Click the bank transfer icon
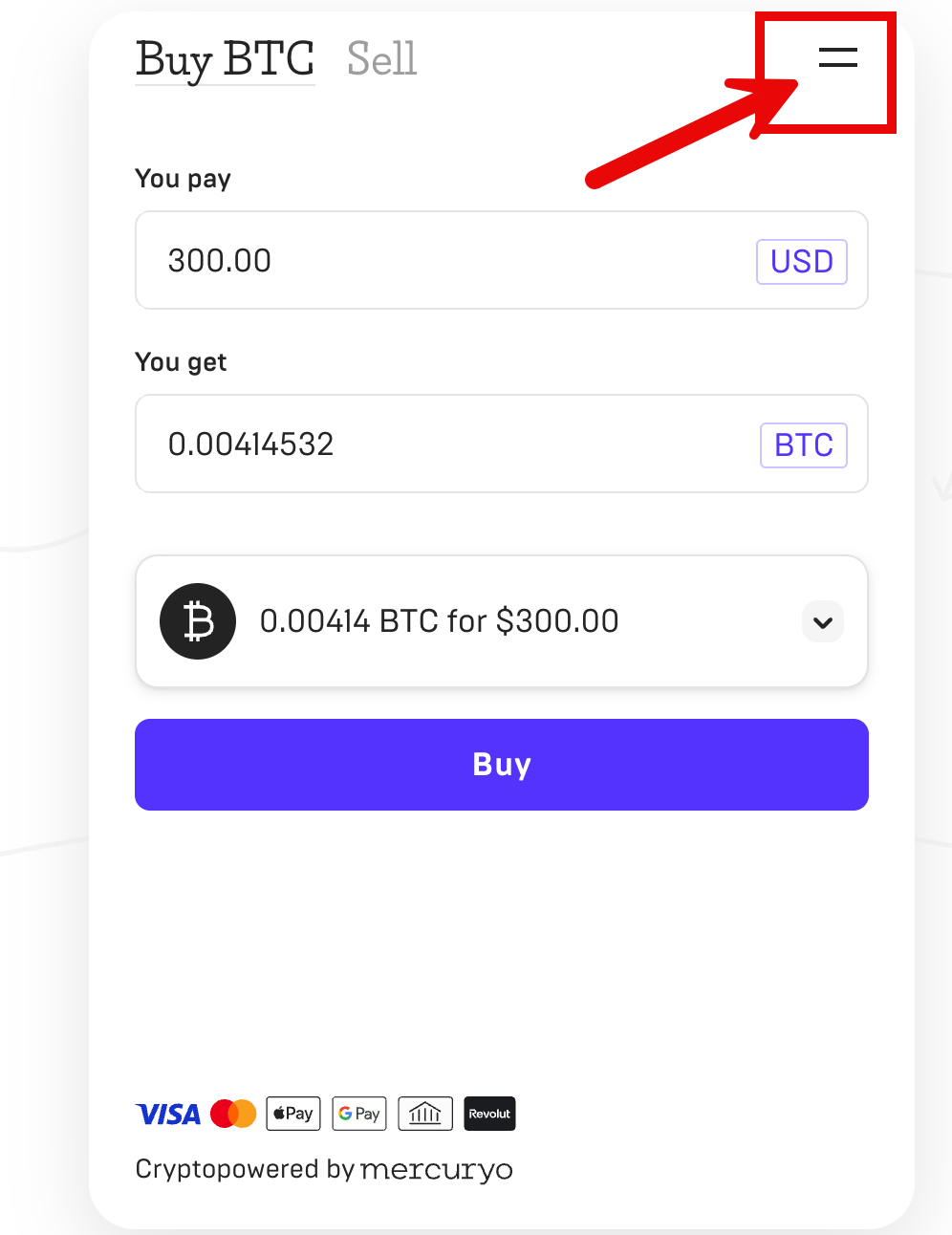Image resolution: width=952 pixels, height=1235 pixels. (425, 1114)
